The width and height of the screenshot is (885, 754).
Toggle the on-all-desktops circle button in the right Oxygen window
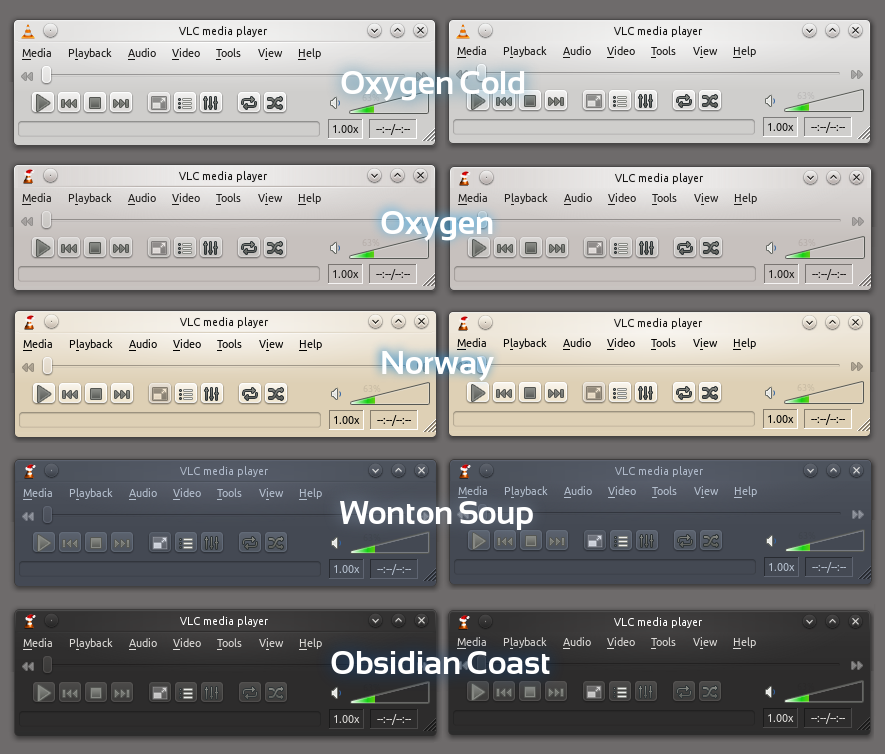pos(487,178)
